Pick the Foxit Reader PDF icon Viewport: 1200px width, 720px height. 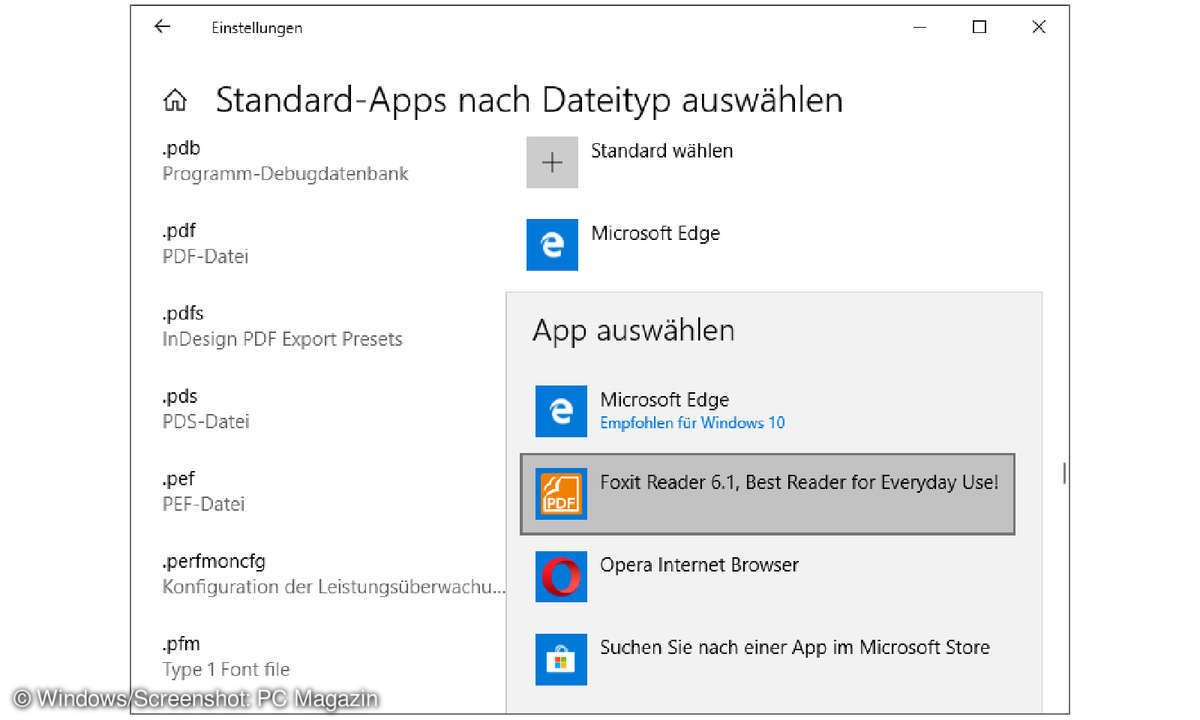pos(561,494)
